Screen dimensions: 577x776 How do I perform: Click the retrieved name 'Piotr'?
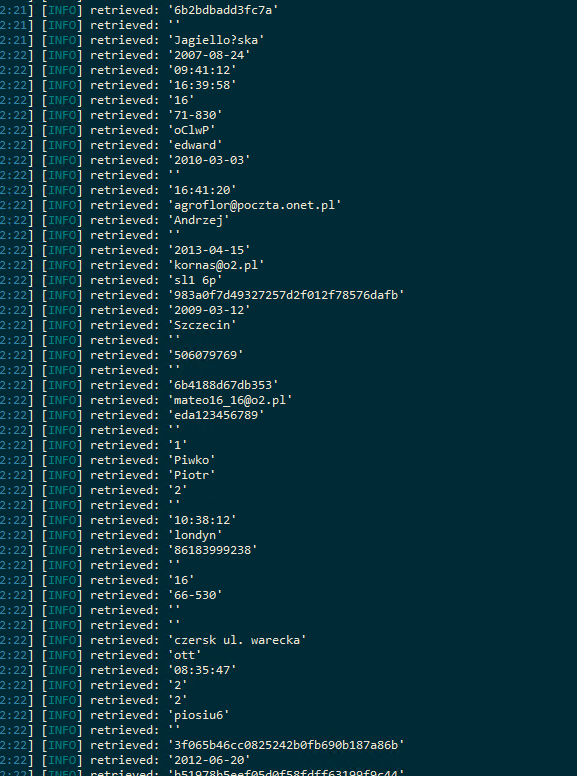192,475
